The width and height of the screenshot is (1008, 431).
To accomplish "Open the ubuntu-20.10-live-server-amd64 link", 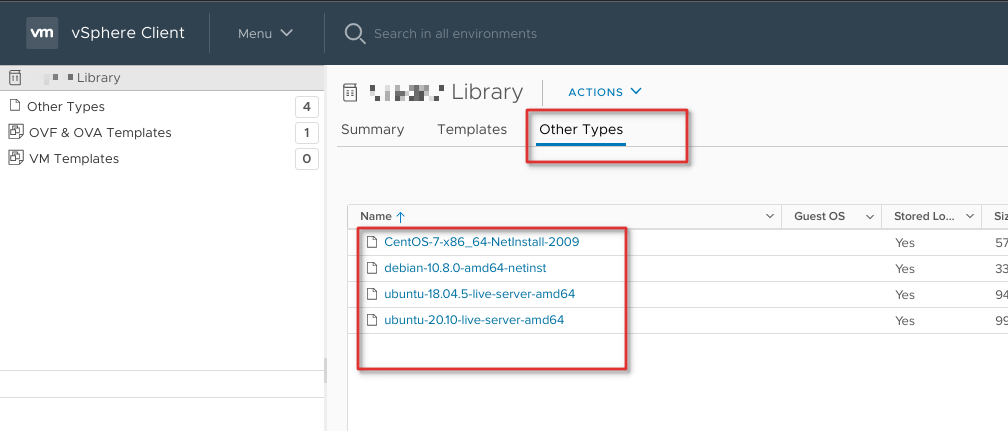I will coord(474,320).
